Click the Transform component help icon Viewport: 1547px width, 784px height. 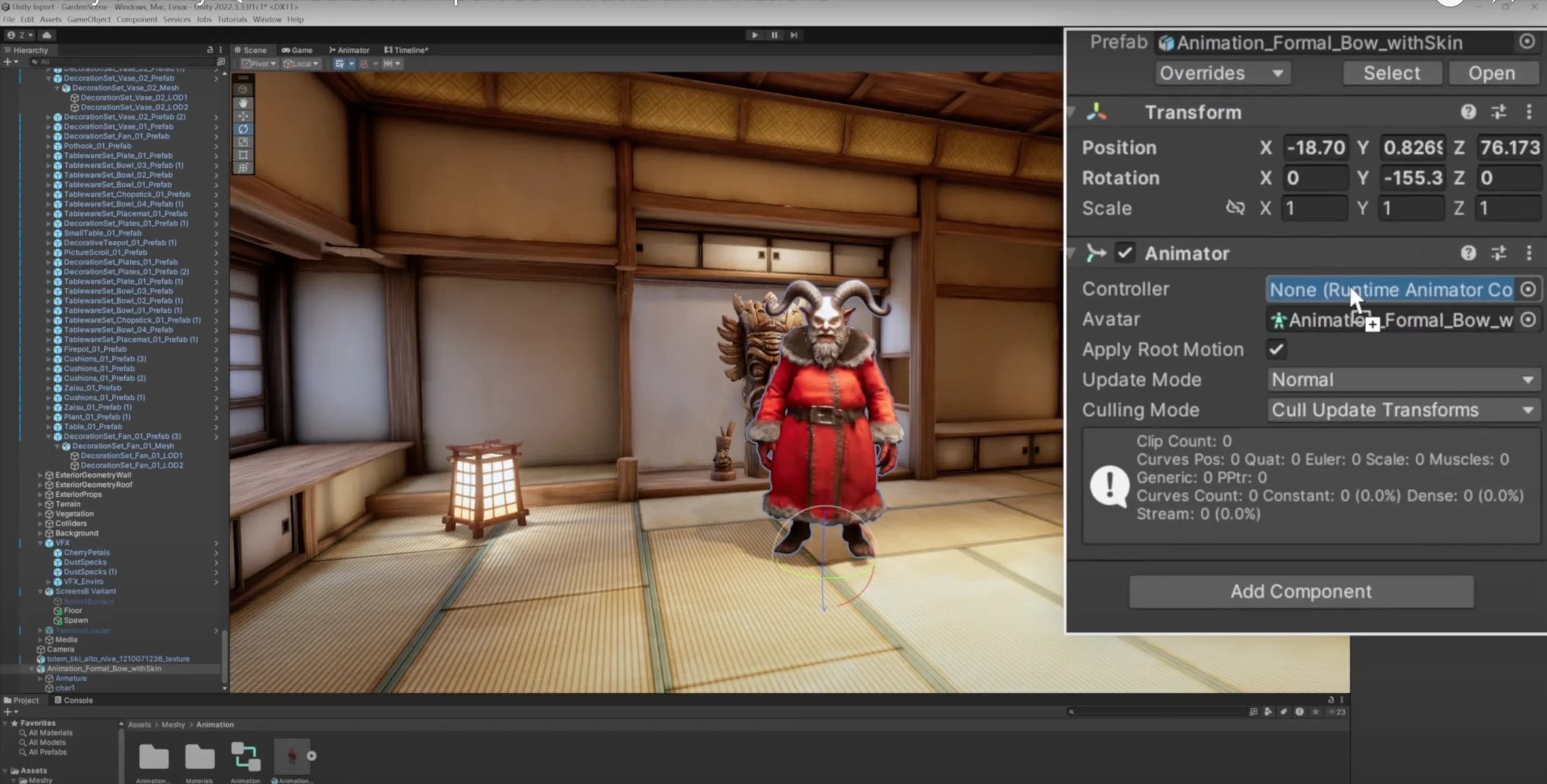[1468, 112]
